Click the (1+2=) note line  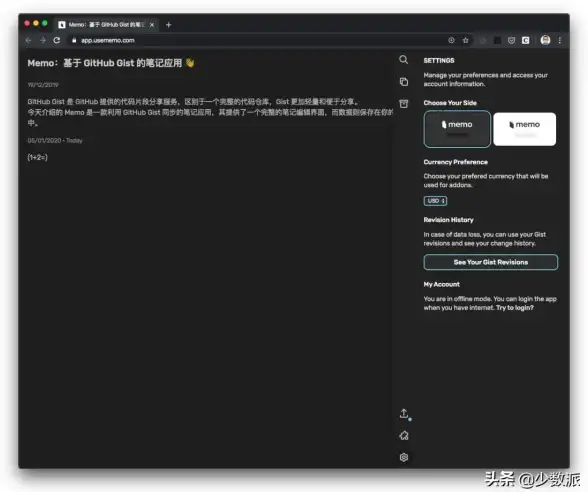click(38, 158)
